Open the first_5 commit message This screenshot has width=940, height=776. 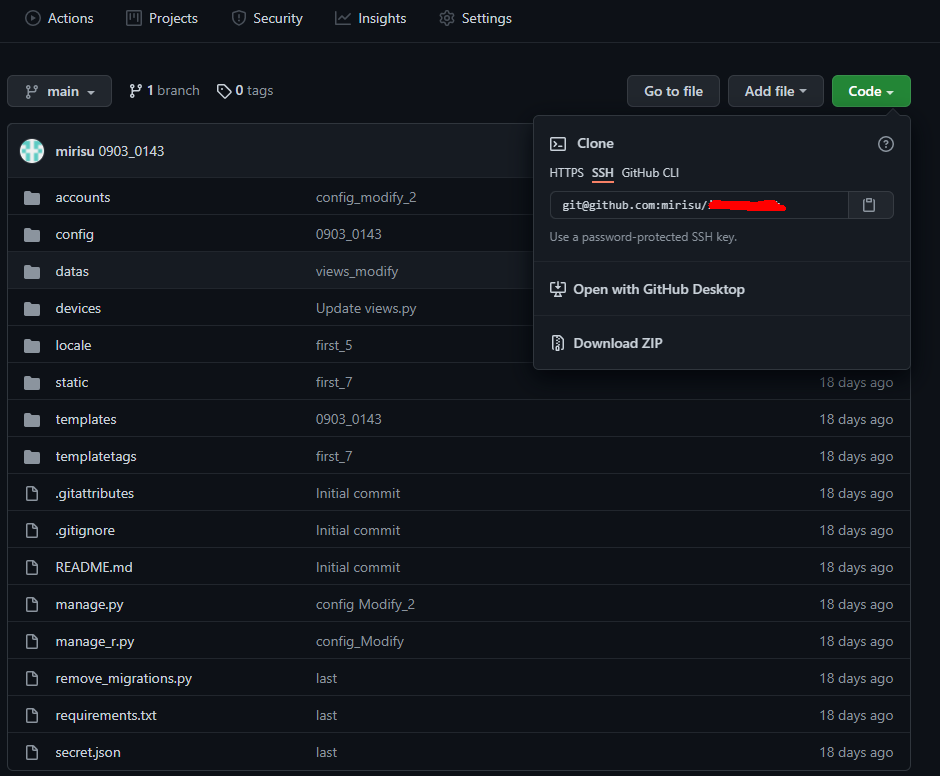tap(334, 345)
